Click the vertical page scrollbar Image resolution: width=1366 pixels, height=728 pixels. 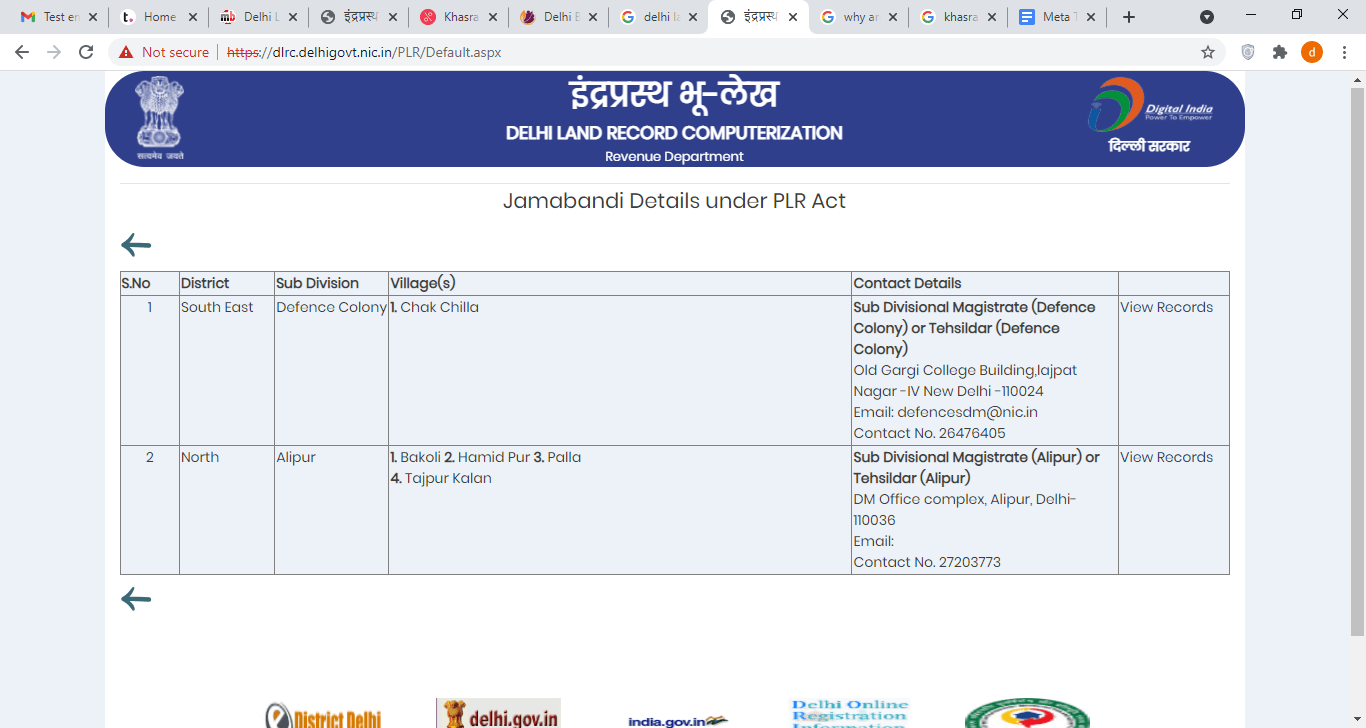pyautogui.click(x=1357, y=360)
